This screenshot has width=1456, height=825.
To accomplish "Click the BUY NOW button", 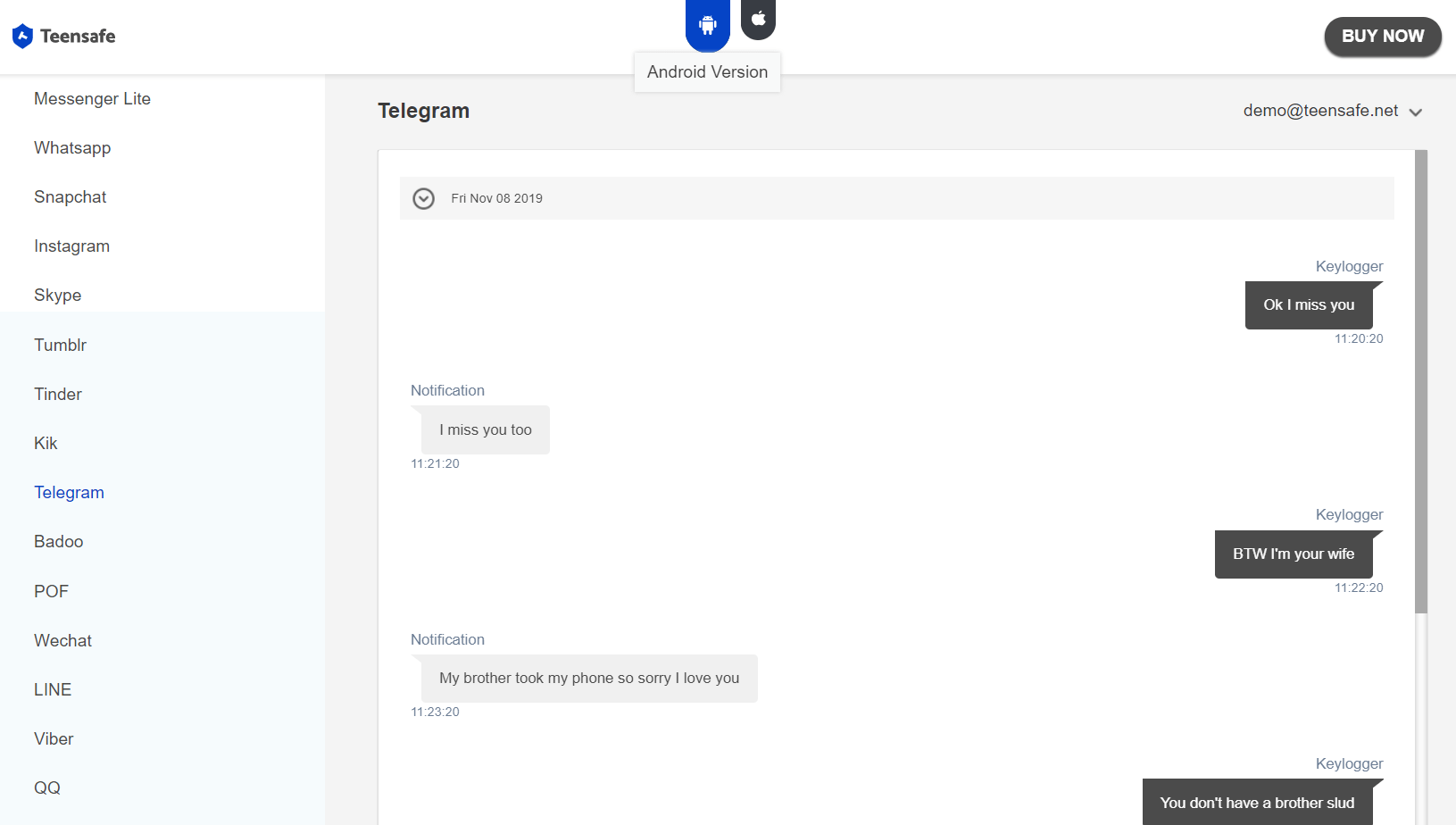I will point(1383,37).
